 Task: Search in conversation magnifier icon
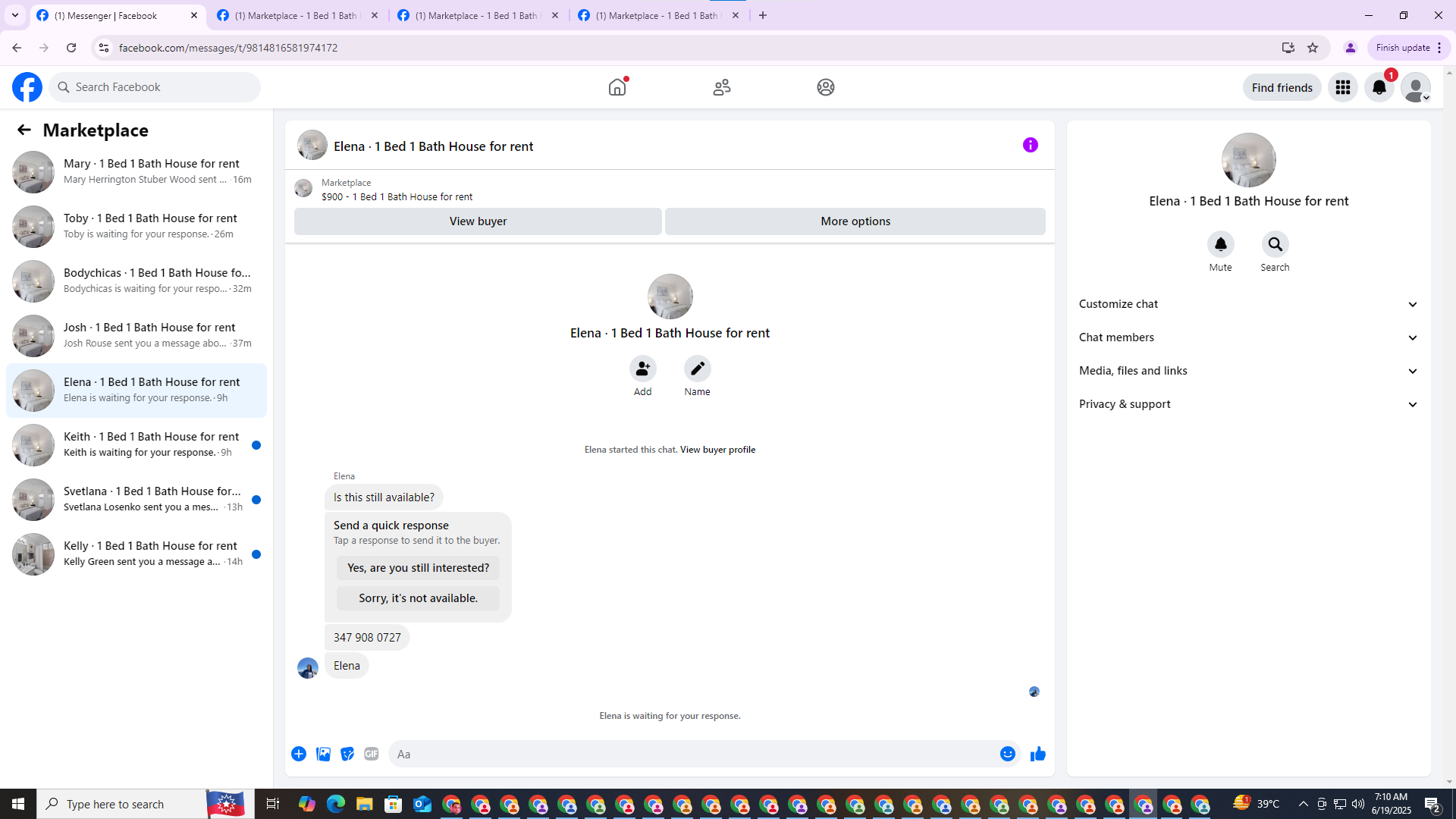pos(1275,244)
